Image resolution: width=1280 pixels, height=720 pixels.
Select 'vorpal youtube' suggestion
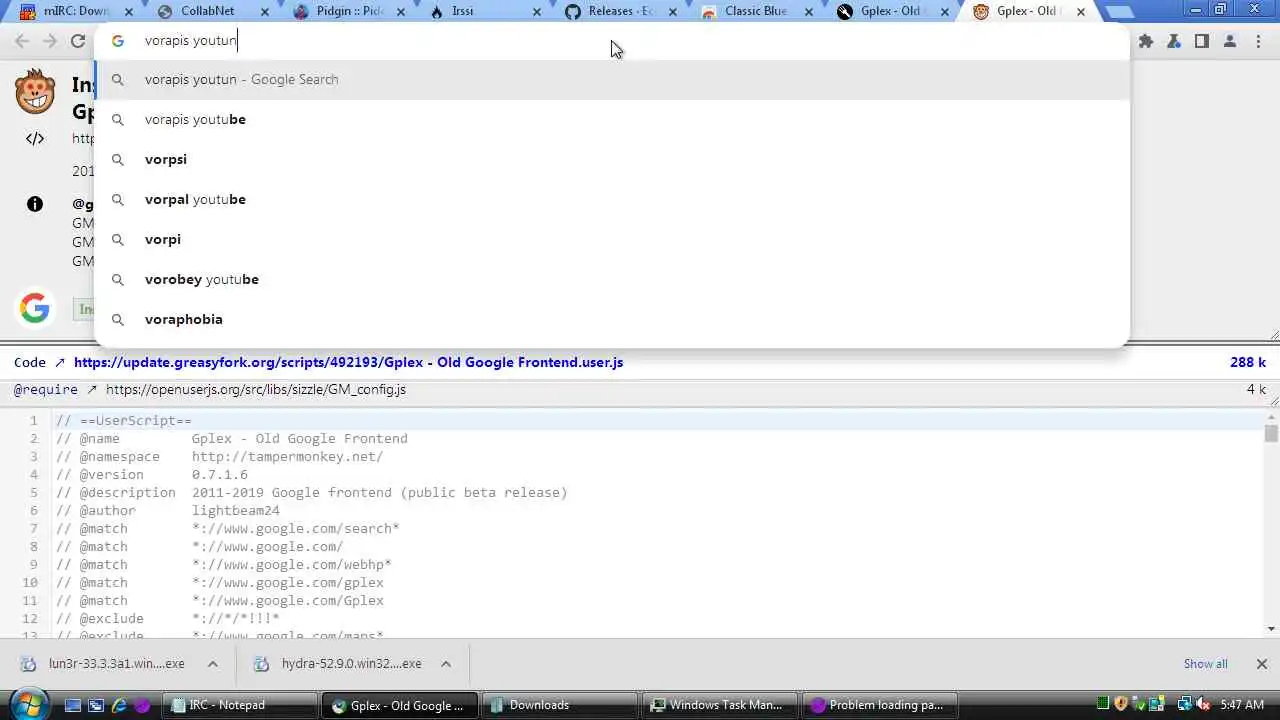click(612, 200)
